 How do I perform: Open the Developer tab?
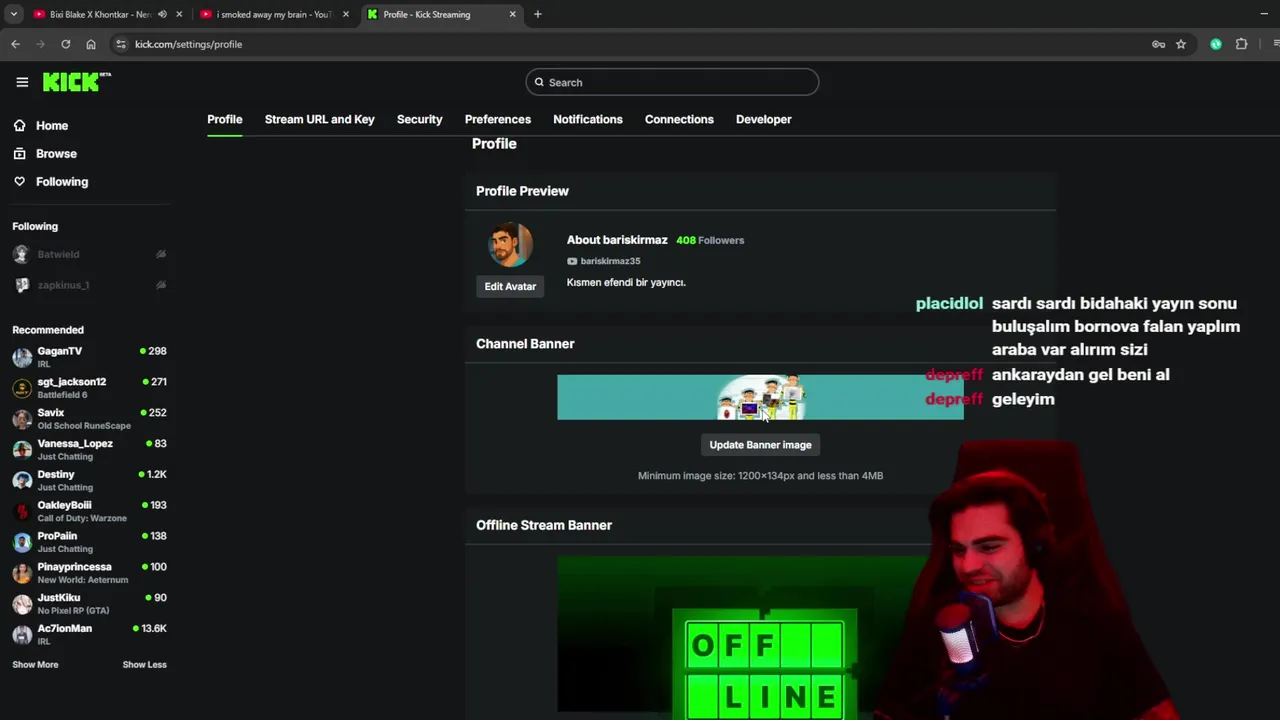pos(764,119)
